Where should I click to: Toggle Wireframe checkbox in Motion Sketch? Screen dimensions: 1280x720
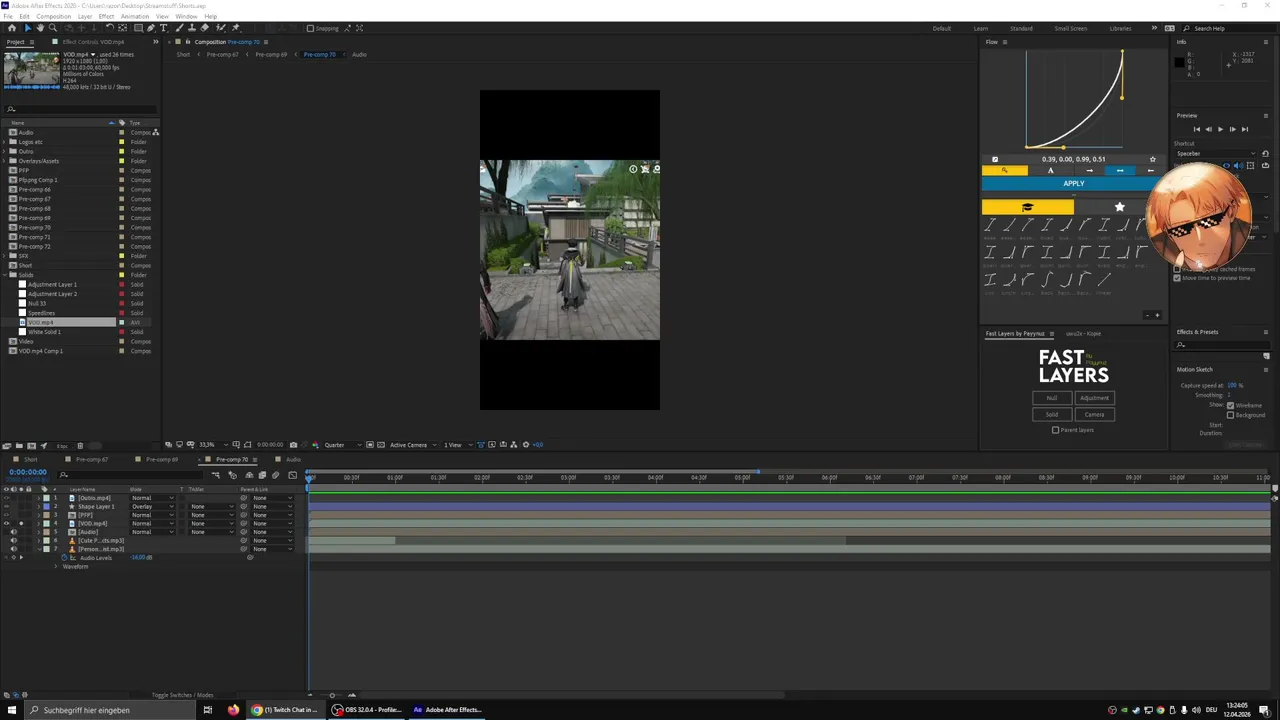pos(1230,405)
